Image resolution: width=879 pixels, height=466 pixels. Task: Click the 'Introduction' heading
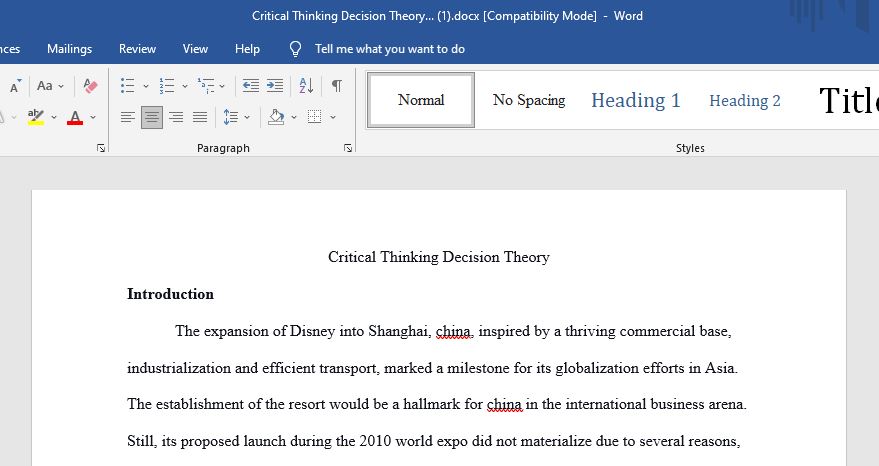click(170, 294)
